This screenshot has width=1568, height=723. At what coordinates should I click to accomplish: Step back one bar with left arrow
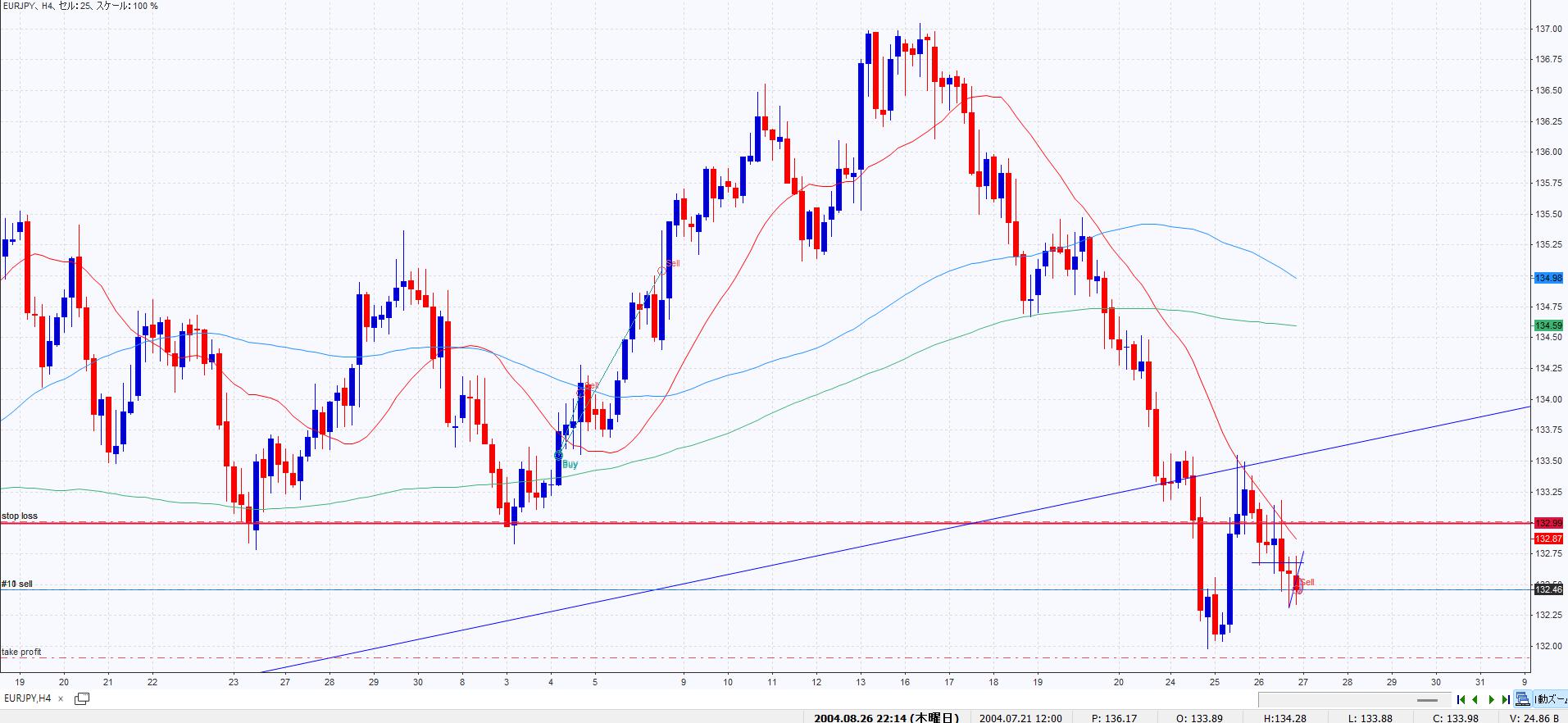(1475, 699)
